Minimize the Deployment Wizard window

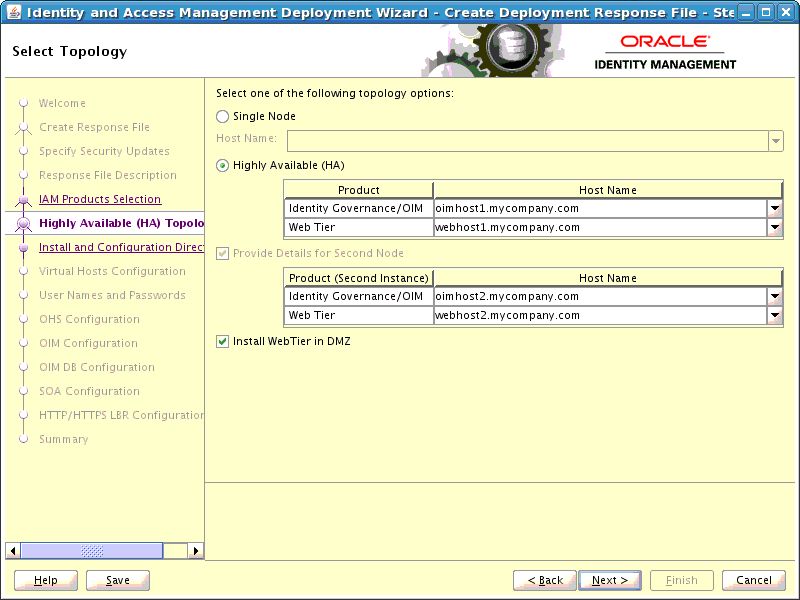pos(746,12)
